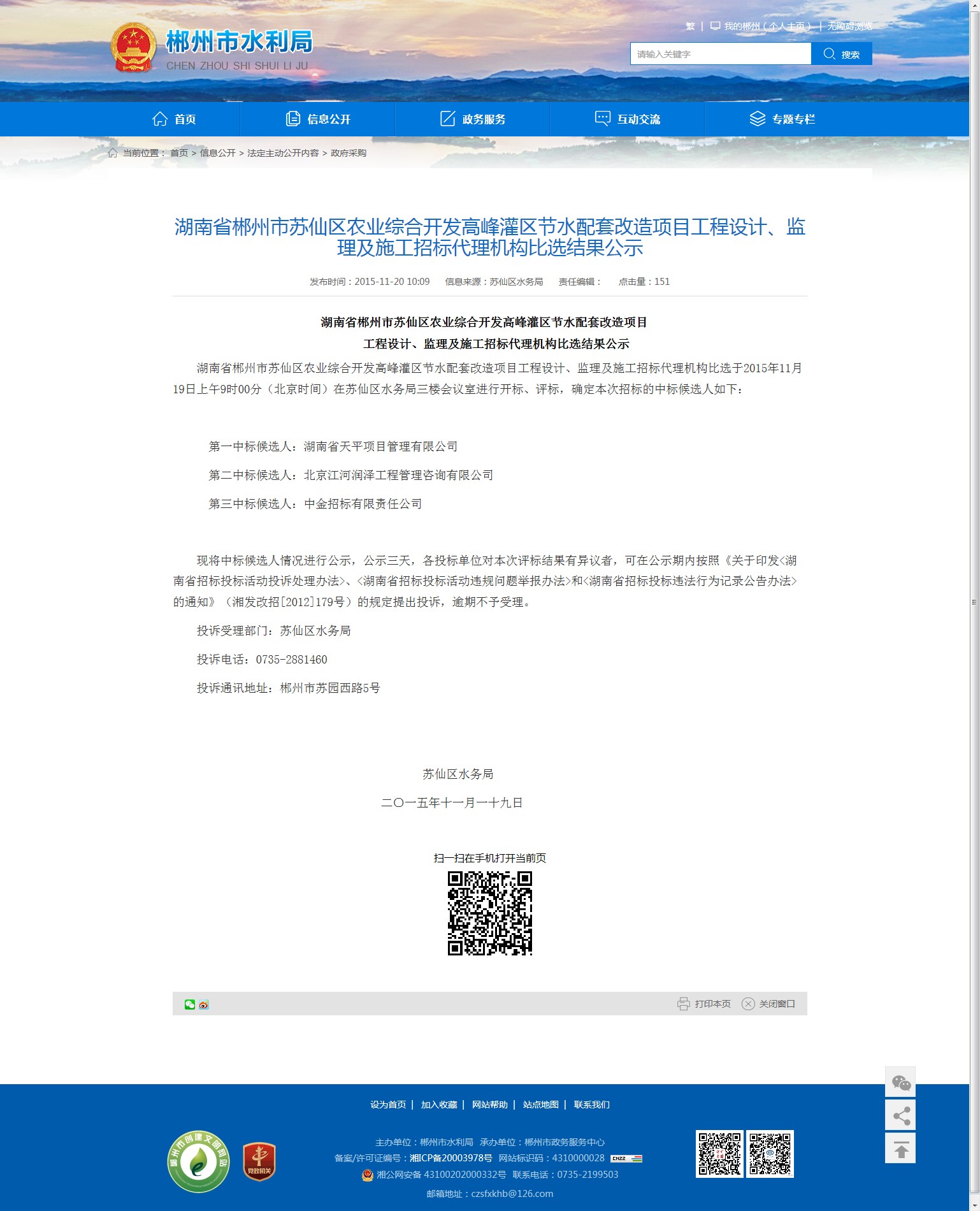Enable 无障碍浏览 accessibility mode

849,27
